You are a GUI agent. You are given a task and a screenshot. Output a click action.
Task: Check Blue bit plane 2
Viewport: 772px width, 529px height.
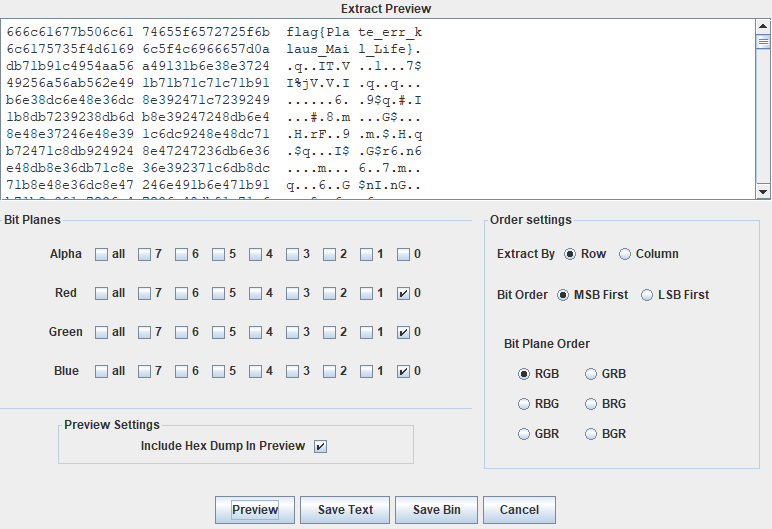pos(329,371)
